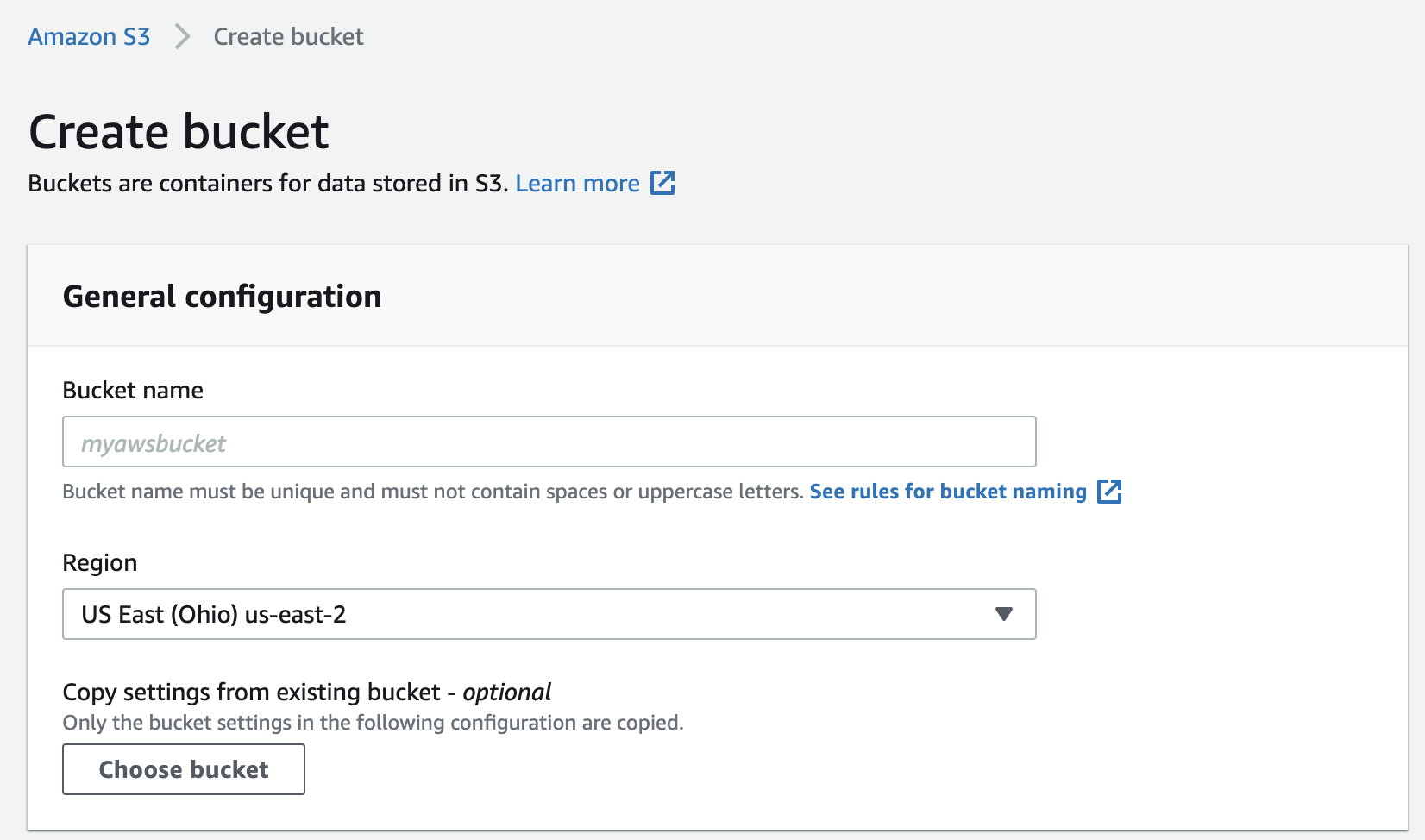Click the General configuration section header
Screen dimensions: 1425x840
222,296
